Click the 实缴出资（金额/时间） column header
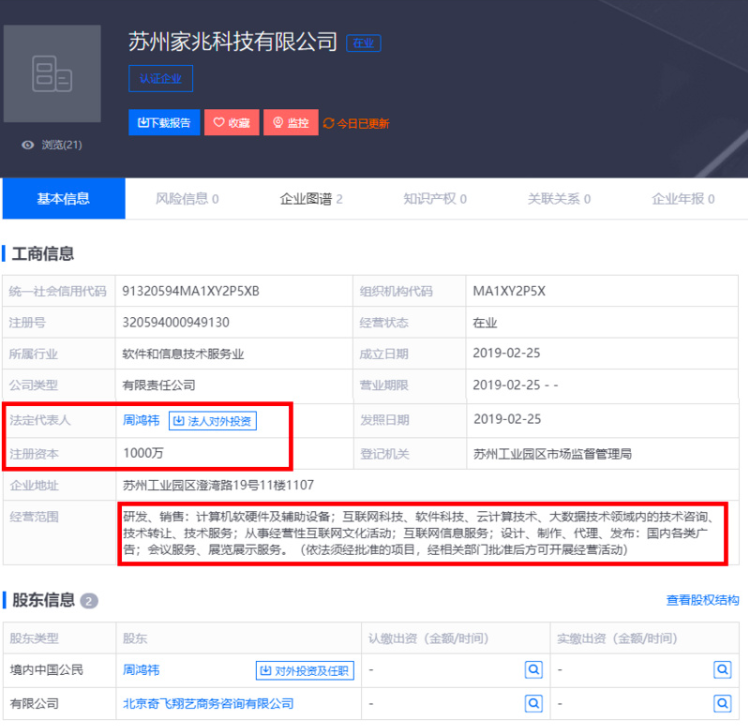Image resolution: width=748 pixels, height=728 pixels. [x=617, y=638]
